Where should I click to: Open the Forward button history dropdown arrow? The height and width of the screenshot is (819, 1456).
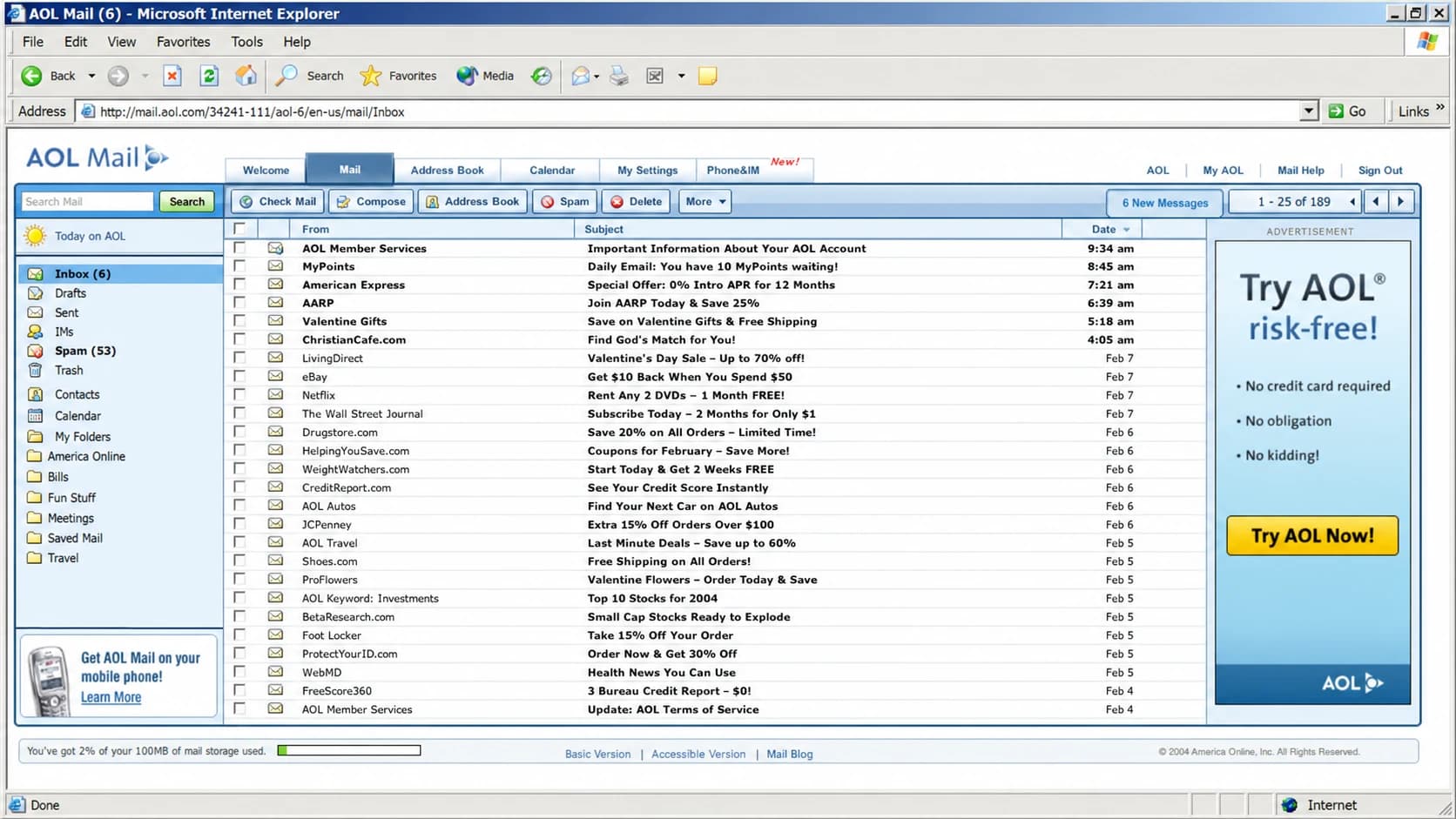[x=145, y=76]
